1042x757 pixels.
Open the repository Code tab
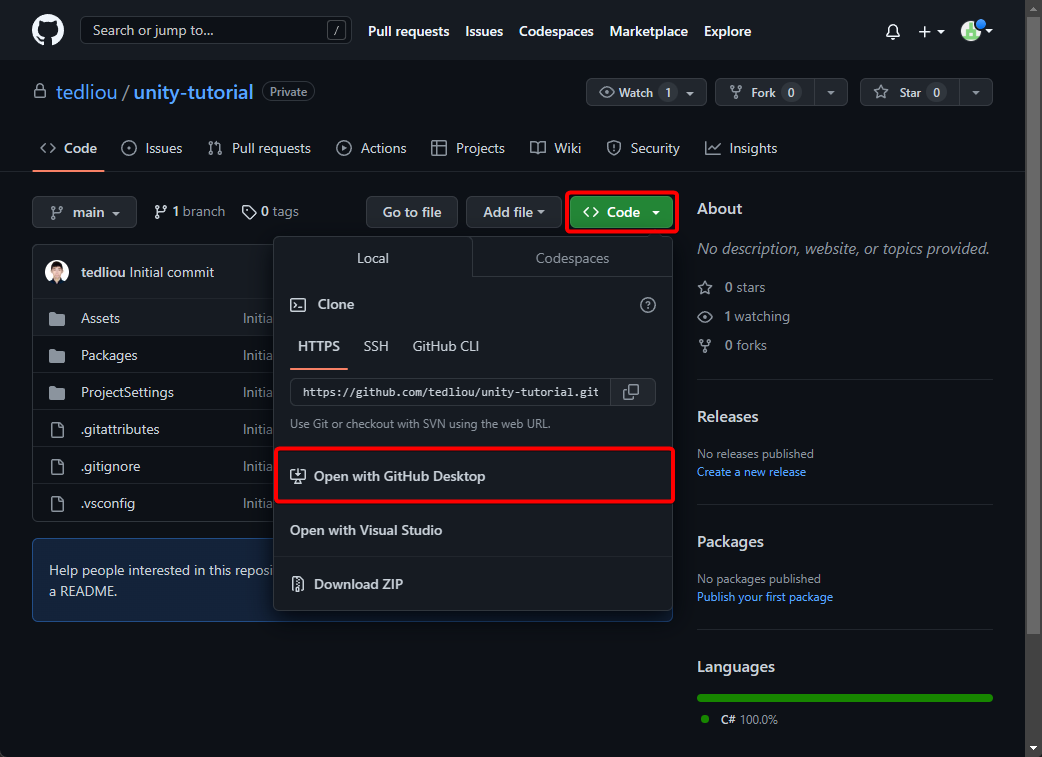pyautogui.click(x=68, y=148)
